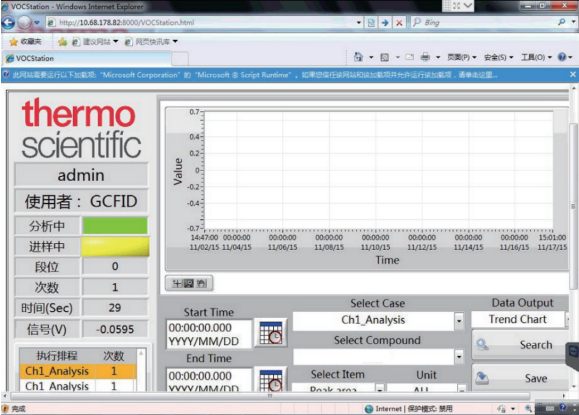Viewport: 579px width, 415px height.
Task: Click the schedule list scrollbar up arrow
Action: [x=141, y=353]
